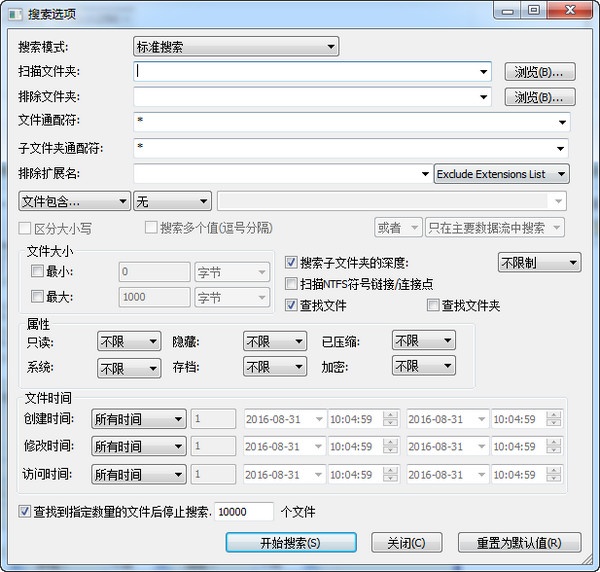The height and width of the screenshot is (572, 600).
Task: Click the 开始搜索(S) button
Action: coord(291,543)
